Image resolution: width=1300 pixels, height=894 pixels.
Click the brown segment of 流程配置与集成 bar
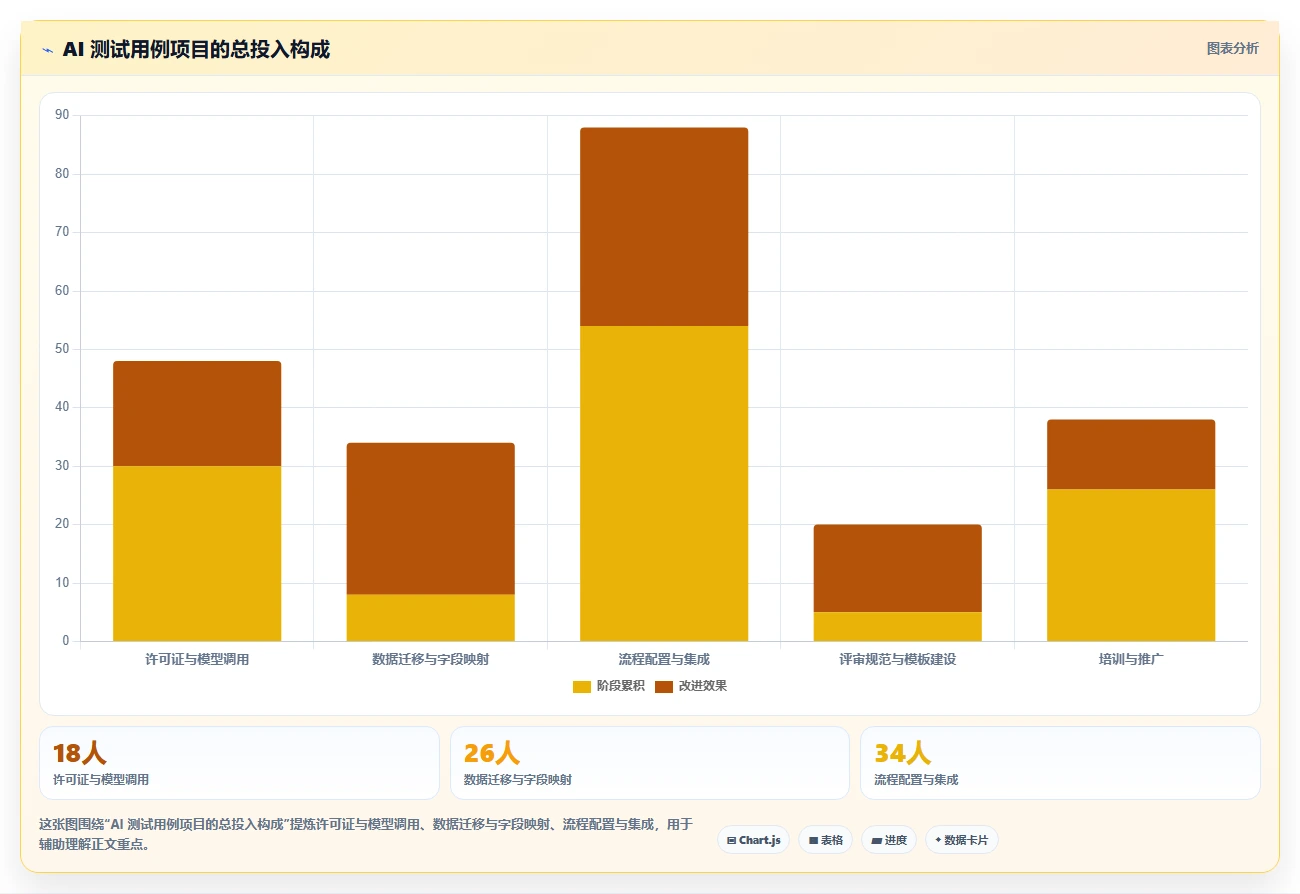pyautogui.click(x=664, y=227)
